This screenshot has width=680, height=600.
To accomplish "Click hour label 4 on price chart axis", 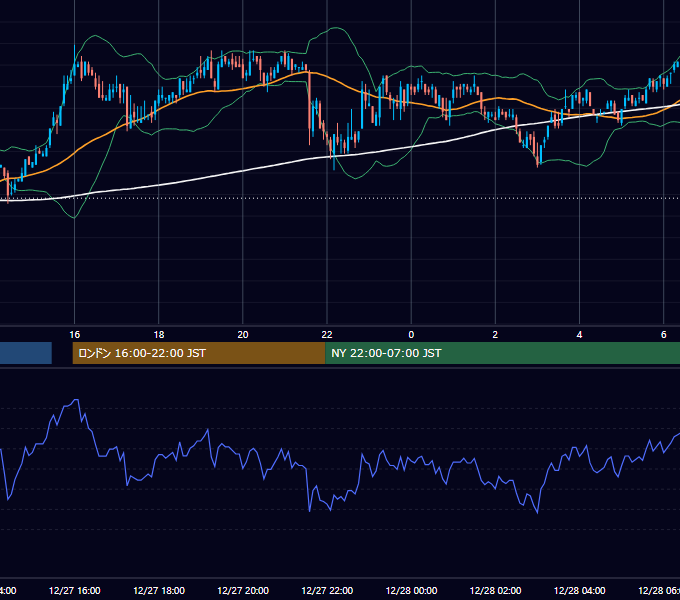I will pyautogui.click(x=579, y=334).
